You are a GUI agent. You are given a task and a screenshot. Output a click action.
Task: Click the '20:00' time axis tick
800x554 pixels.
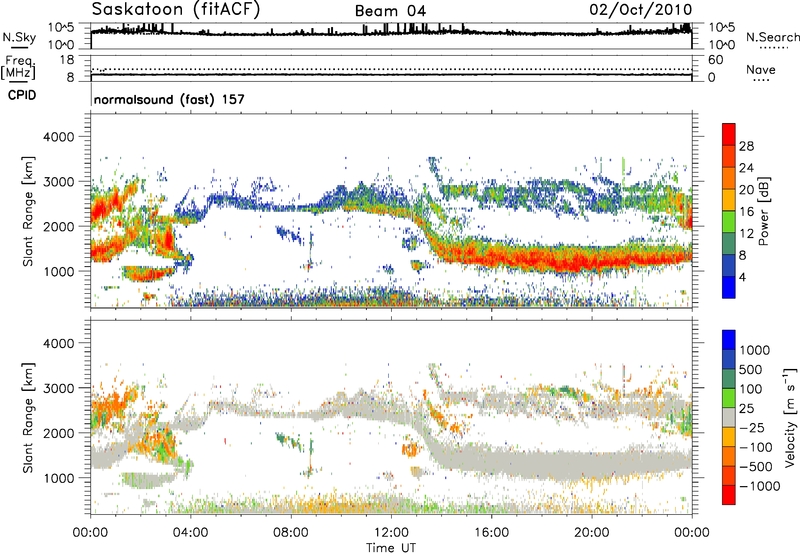coord(592,533)
